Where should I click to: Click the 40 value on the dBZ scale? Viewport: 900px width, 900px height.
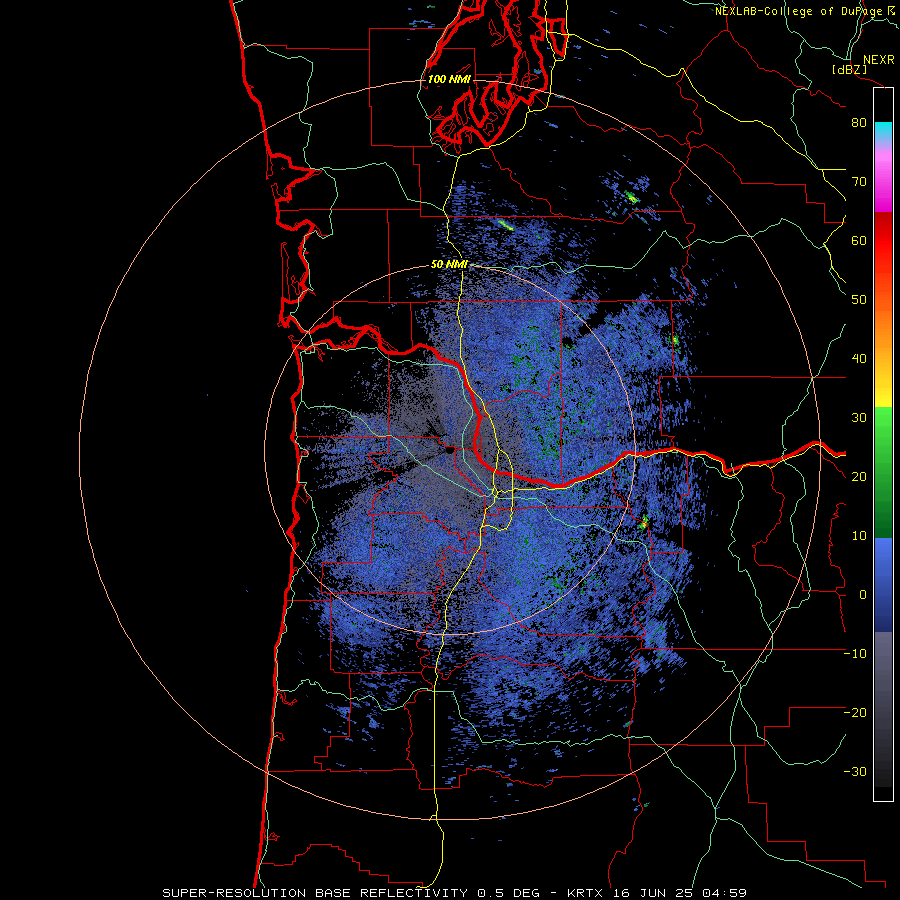coord(859,359)
